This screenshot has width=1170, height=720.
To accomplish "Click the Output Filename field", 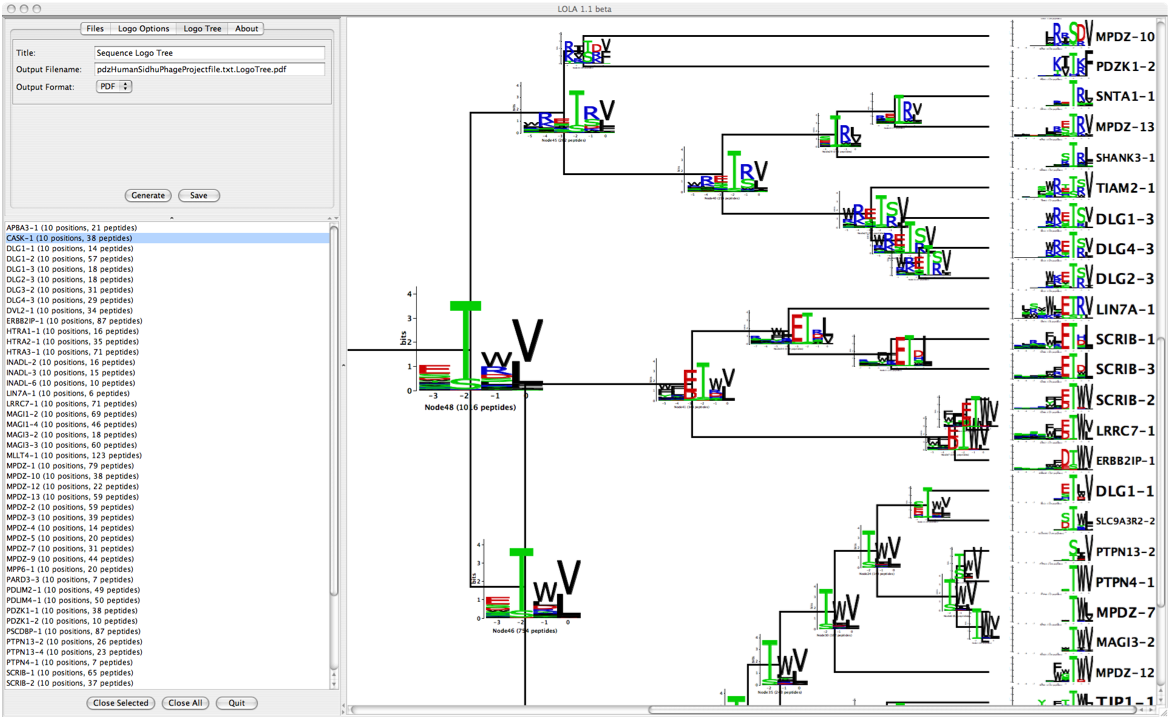I will point(209,70).
